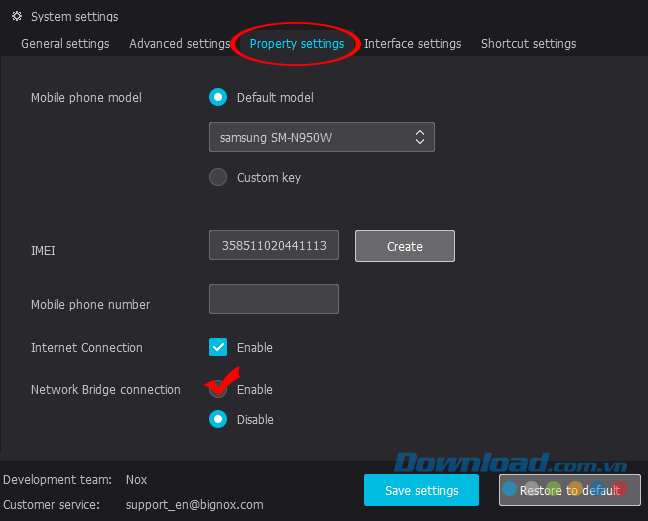Screen dimensions: 648x521
Task: Enable the Network Bridge connection radio
Action: click(218, 390)
